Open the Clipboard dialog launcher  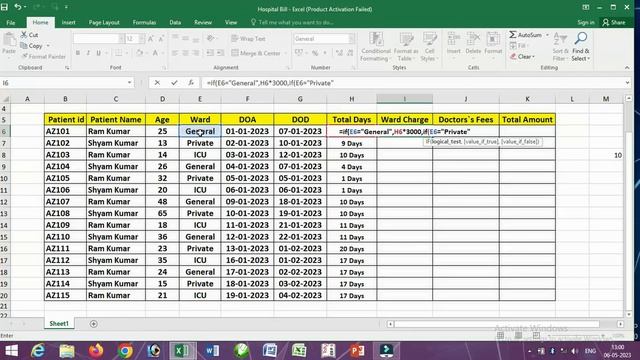[67, 68]
